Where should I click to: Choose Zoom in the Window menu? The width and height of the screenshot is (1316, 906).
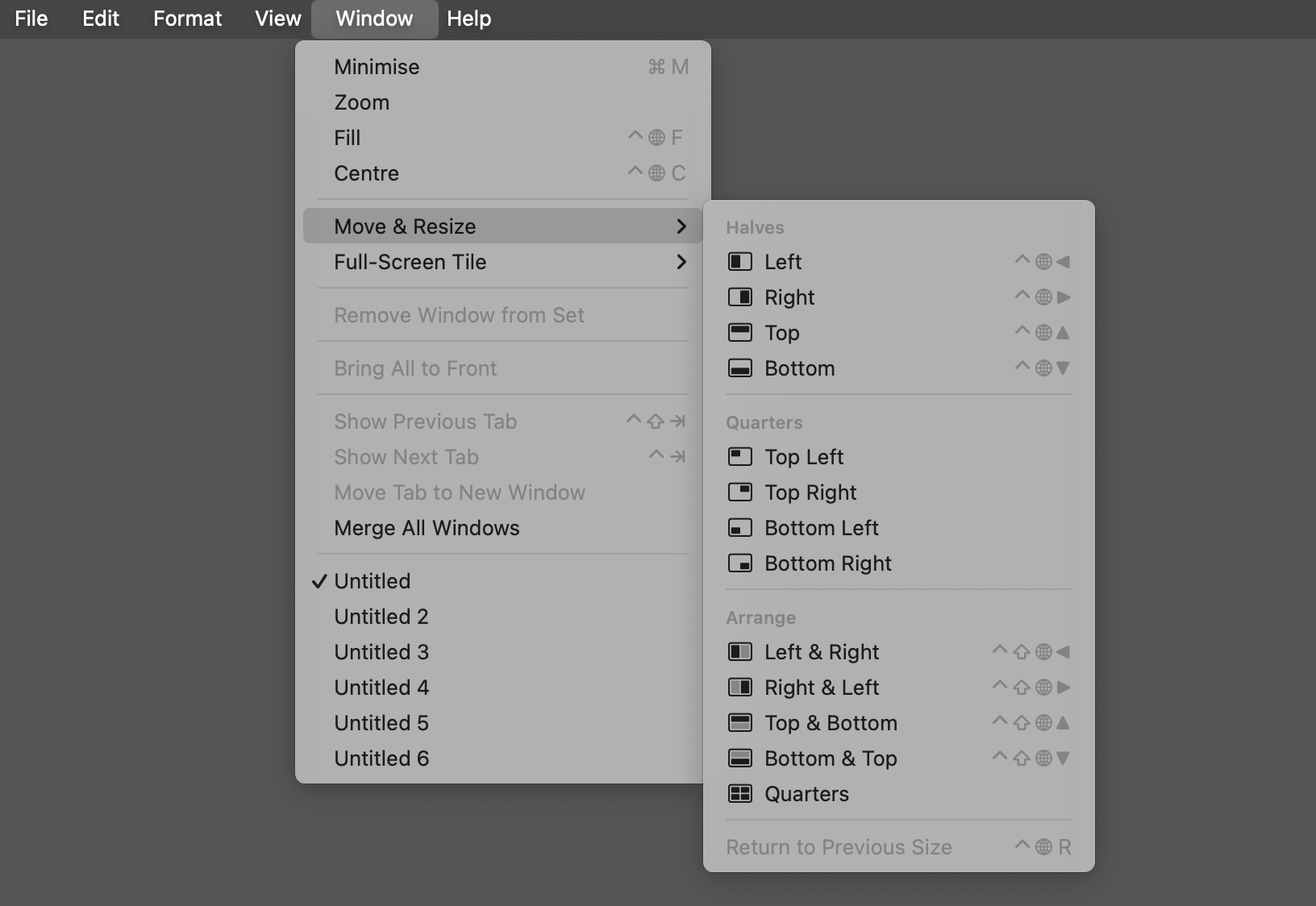click(x=503, y=102)
